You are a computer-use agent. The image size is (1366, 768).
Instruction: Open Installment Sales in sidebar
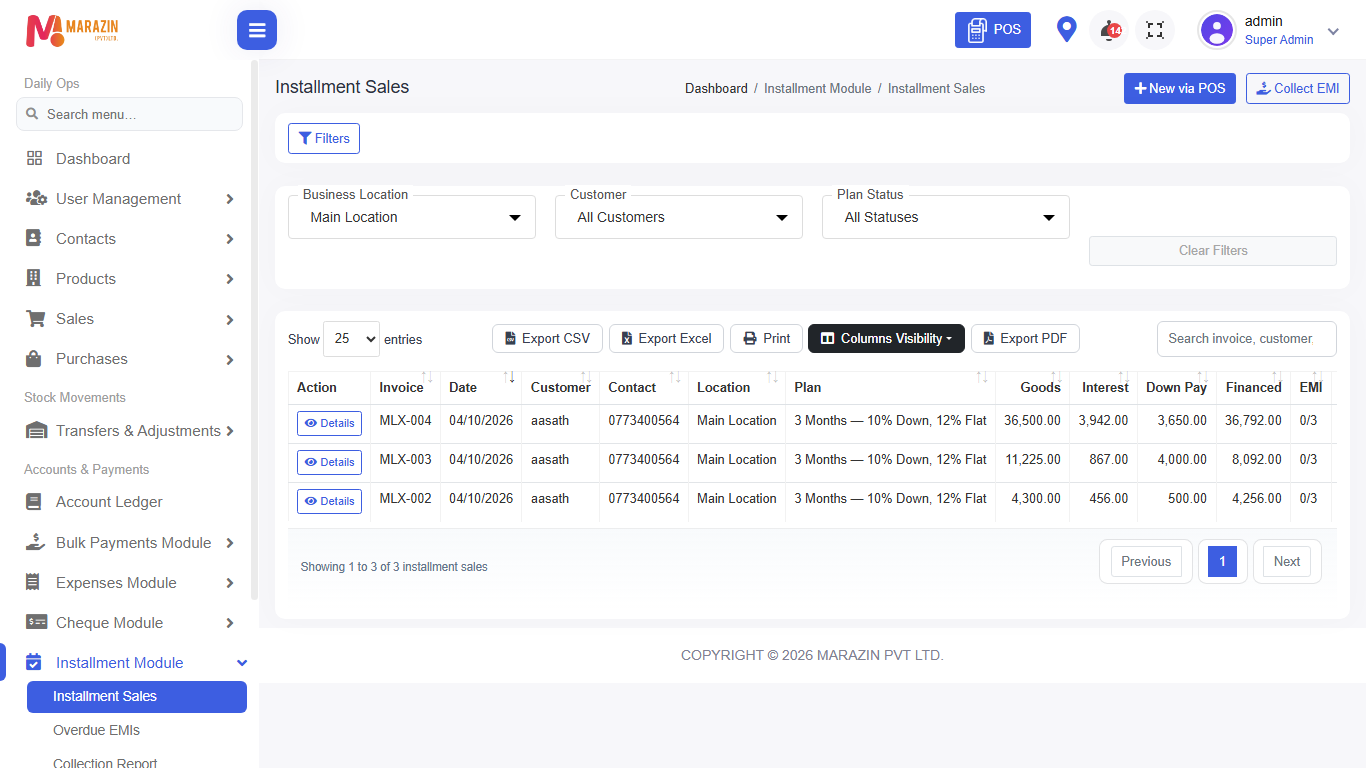[137, 697]
